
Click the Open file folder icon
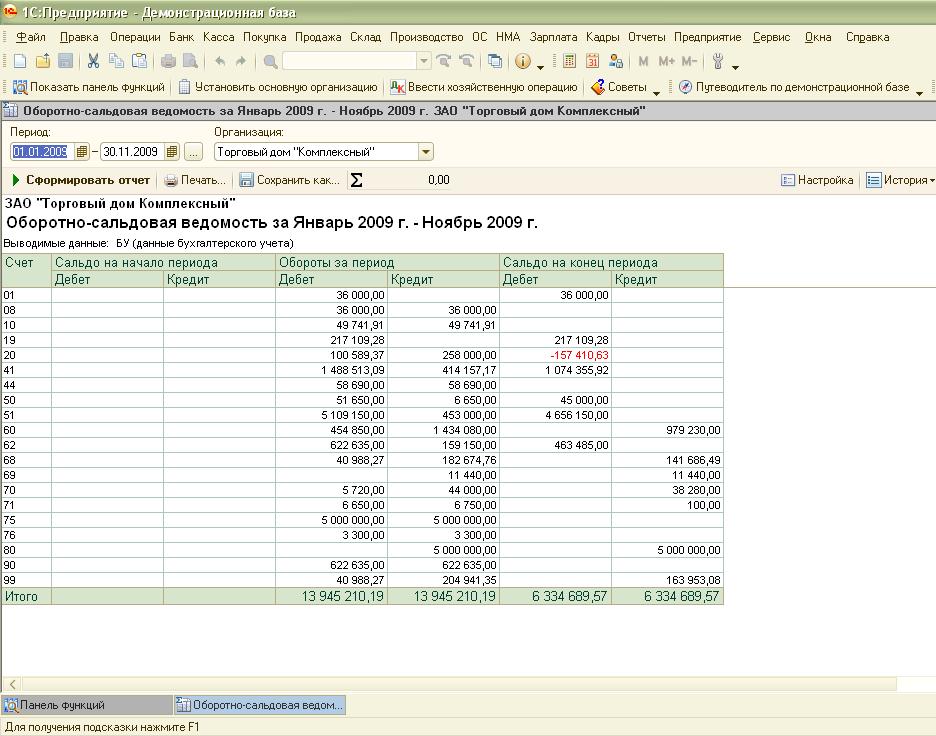(x=43, y=61)
